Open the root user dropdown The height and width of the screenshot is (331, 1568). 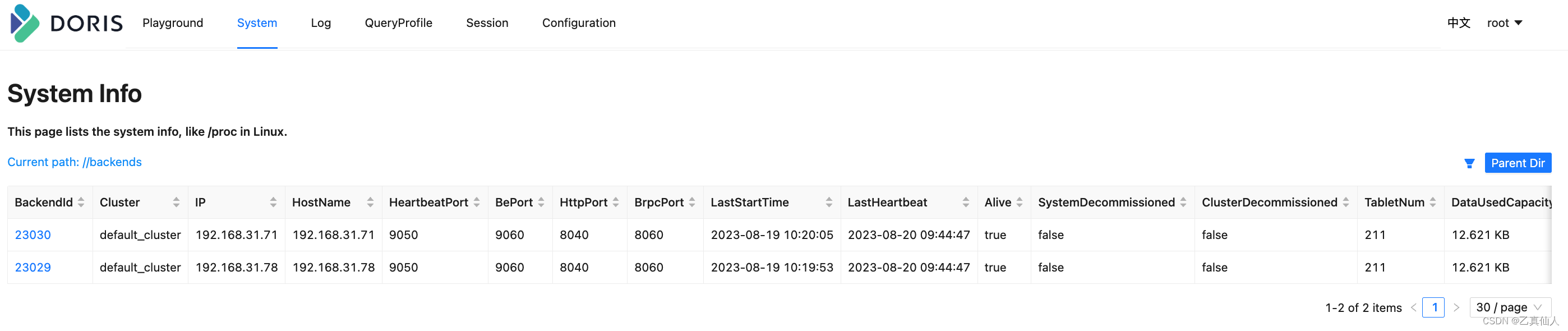pos(1504,23)
